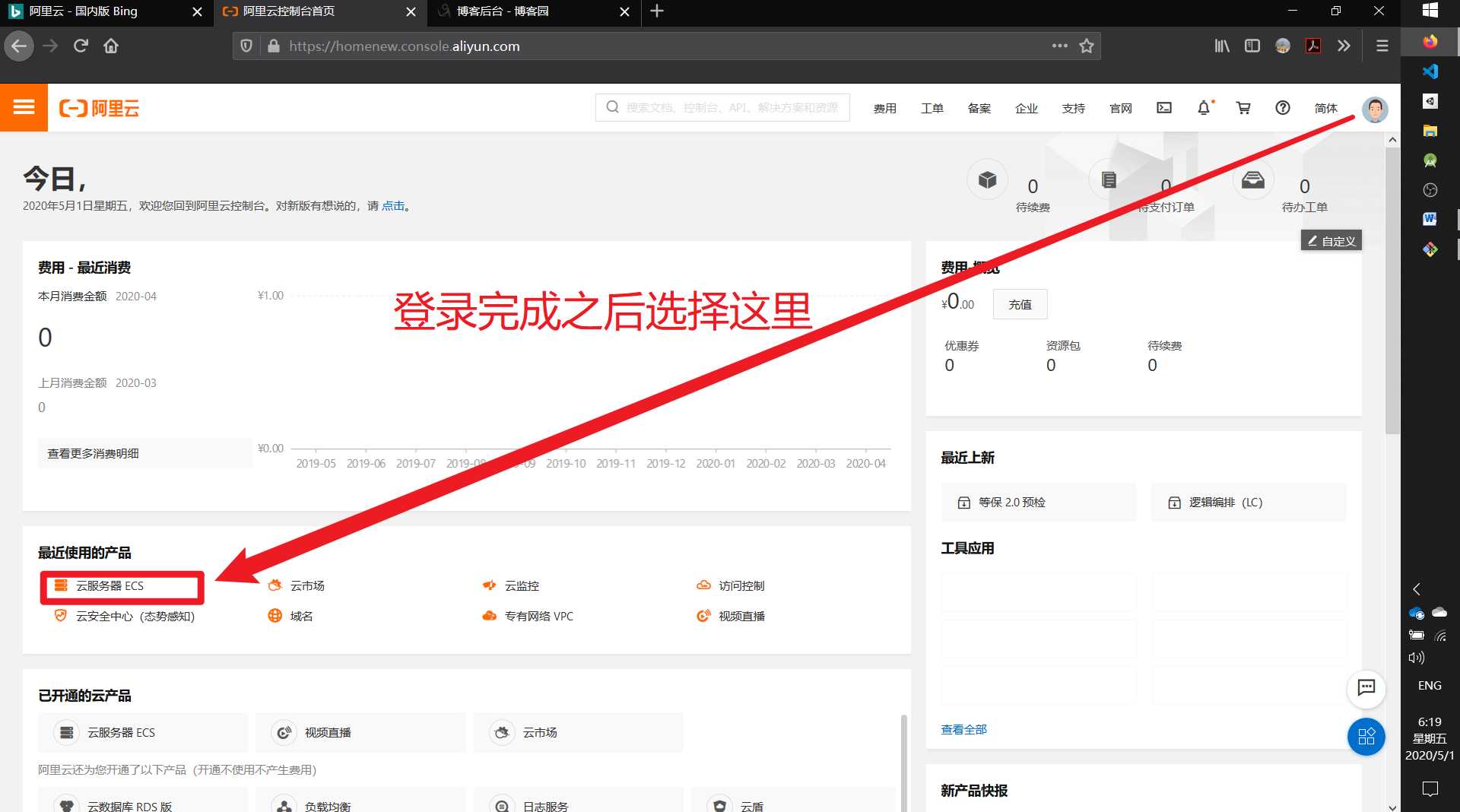
Task: Open the user avatar menu
Action: click(1375, 109)
